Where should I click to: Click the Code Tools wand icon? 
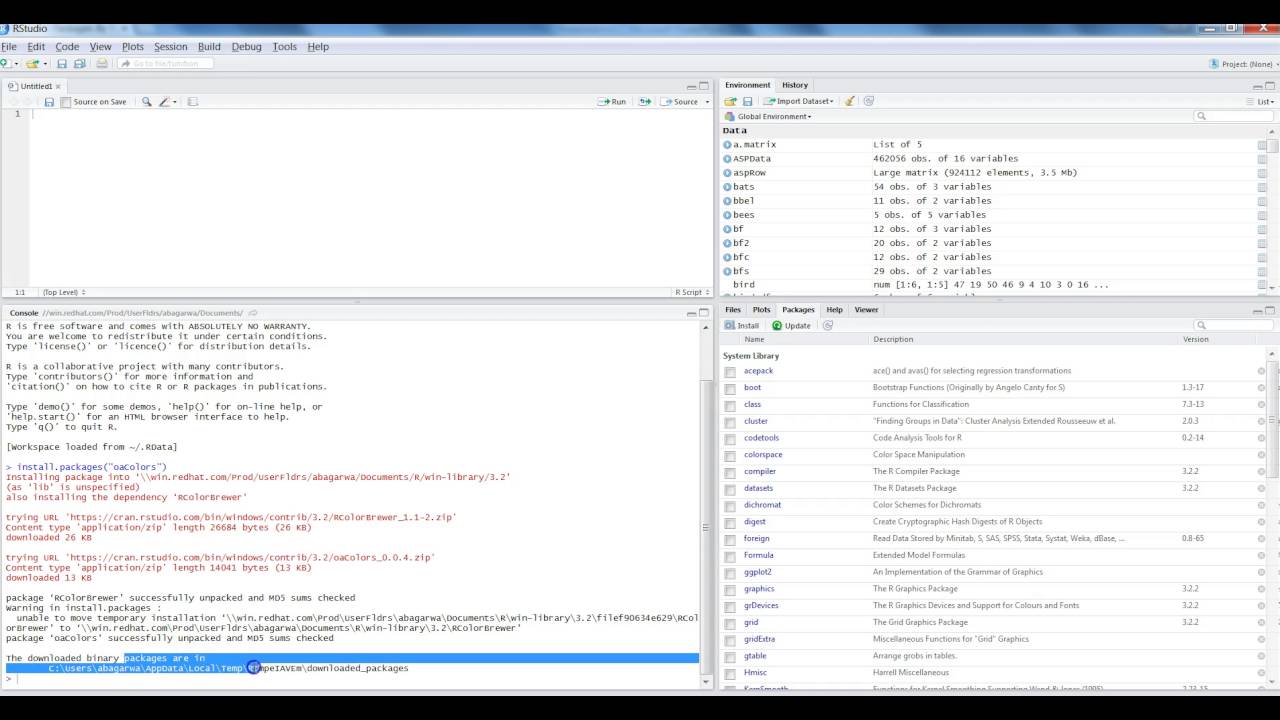point(164,101)
